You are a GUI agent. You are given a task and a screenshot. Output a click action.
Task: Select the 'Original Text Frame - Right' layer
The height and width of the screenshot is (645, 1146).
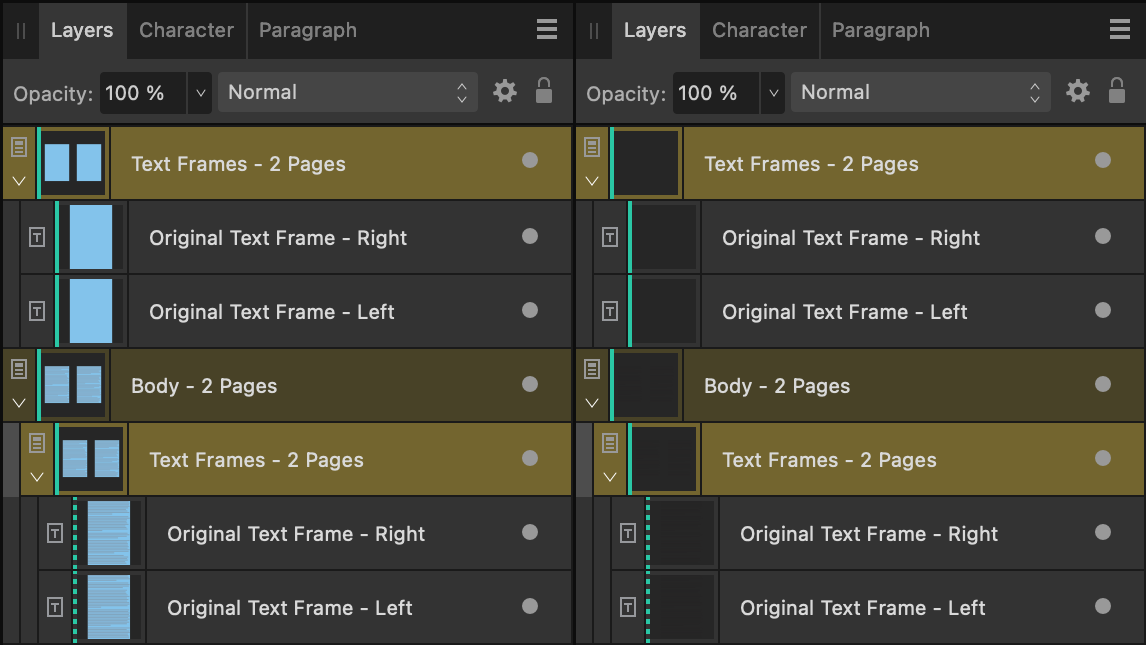click(278, 237)
